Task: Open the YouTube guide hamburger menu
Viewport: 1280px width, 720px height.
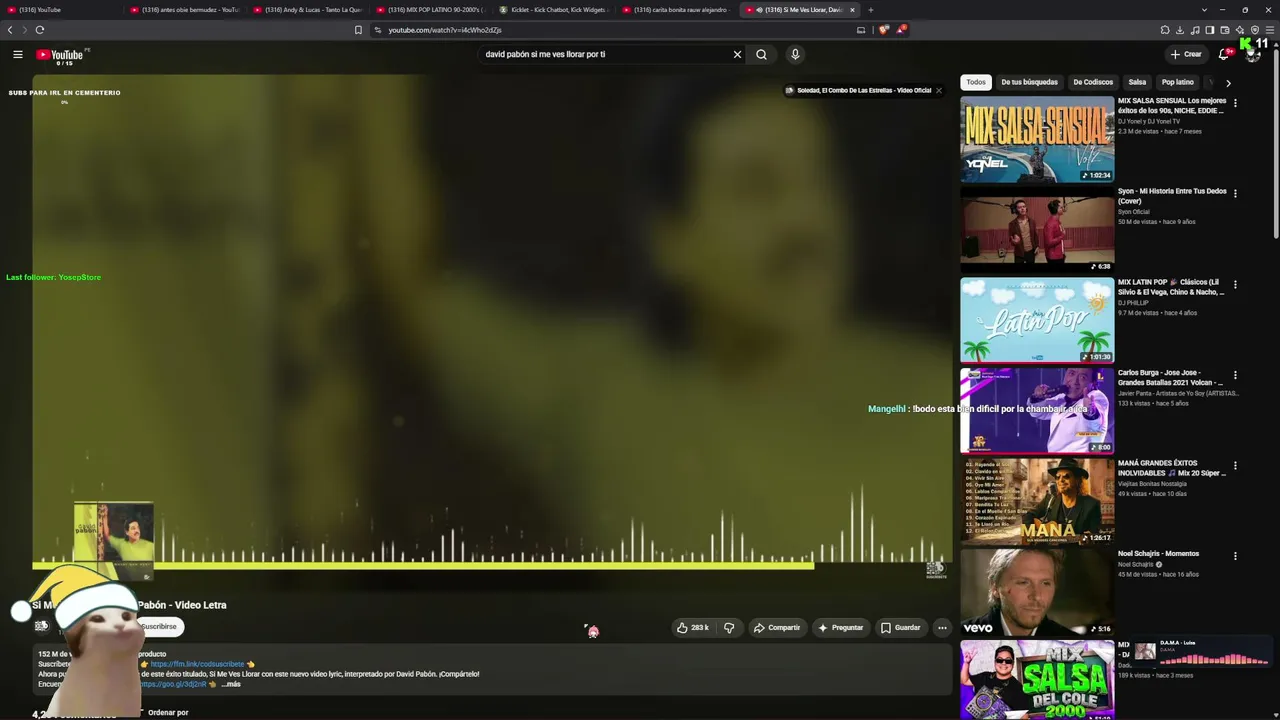Action: (x=18, y=54)
